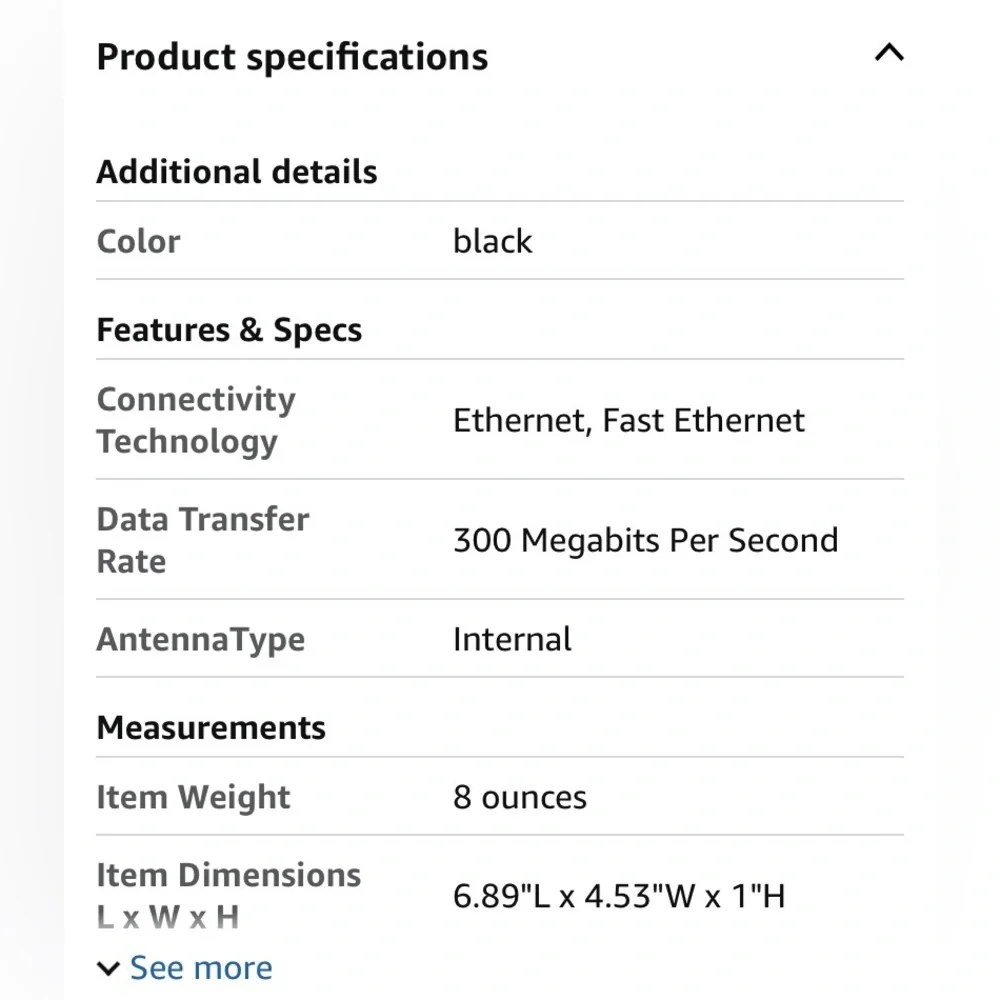The width and height of the screenshot is (1000, 1000).
Task: Click the Features & Specs heading
Action: click(229, 329)
